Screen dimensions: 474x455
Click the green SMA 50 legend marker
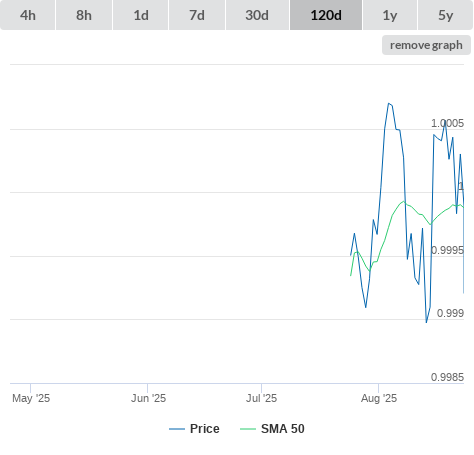(x=248, y=429)
